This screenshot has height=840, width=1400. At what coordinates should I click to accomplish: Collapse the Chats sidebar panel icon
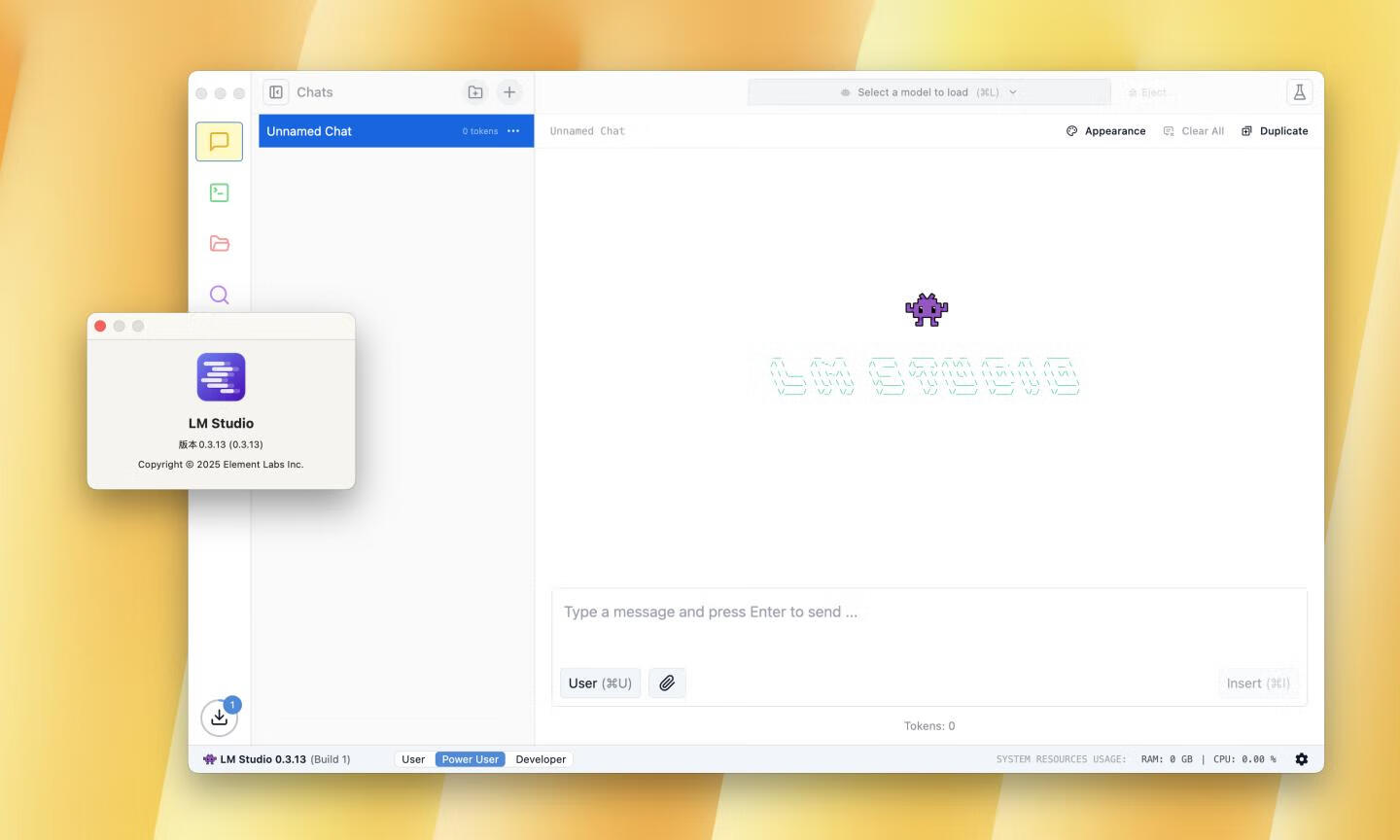276,92
